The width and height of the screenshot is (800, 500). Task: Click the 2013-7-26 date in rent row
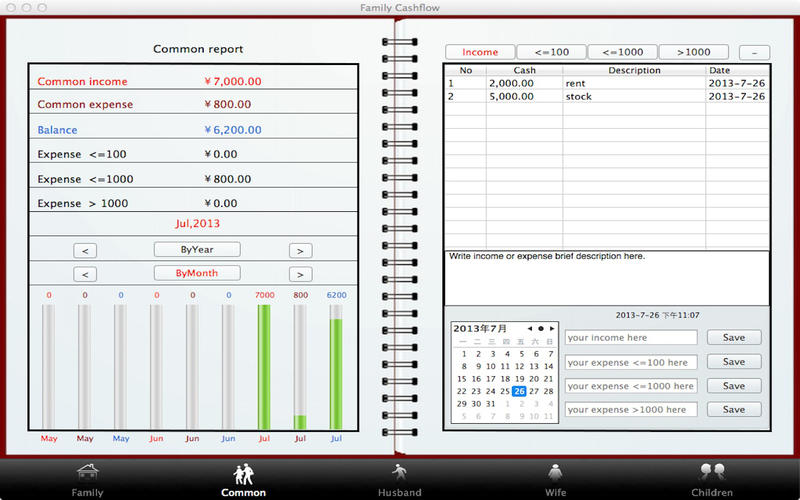pyautogui.click(x=737, y=83)
